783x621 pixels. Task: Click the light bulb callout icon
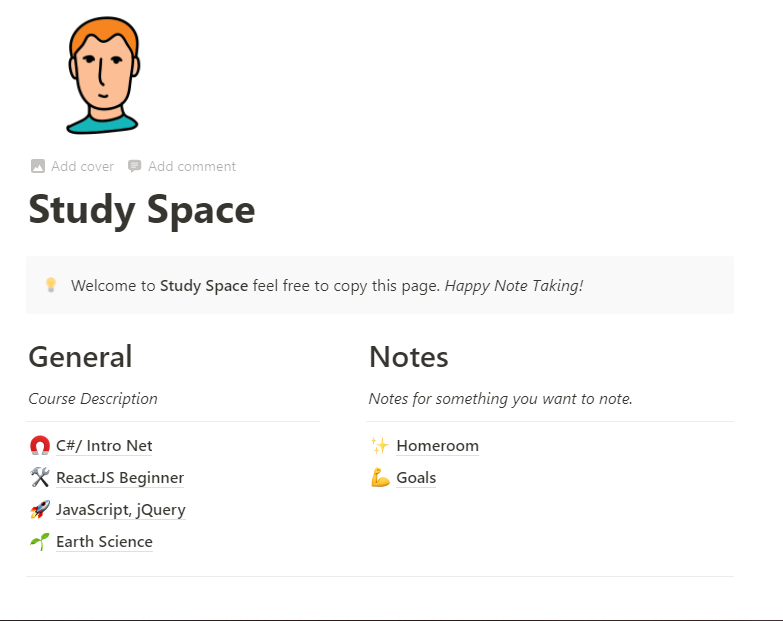51,286
